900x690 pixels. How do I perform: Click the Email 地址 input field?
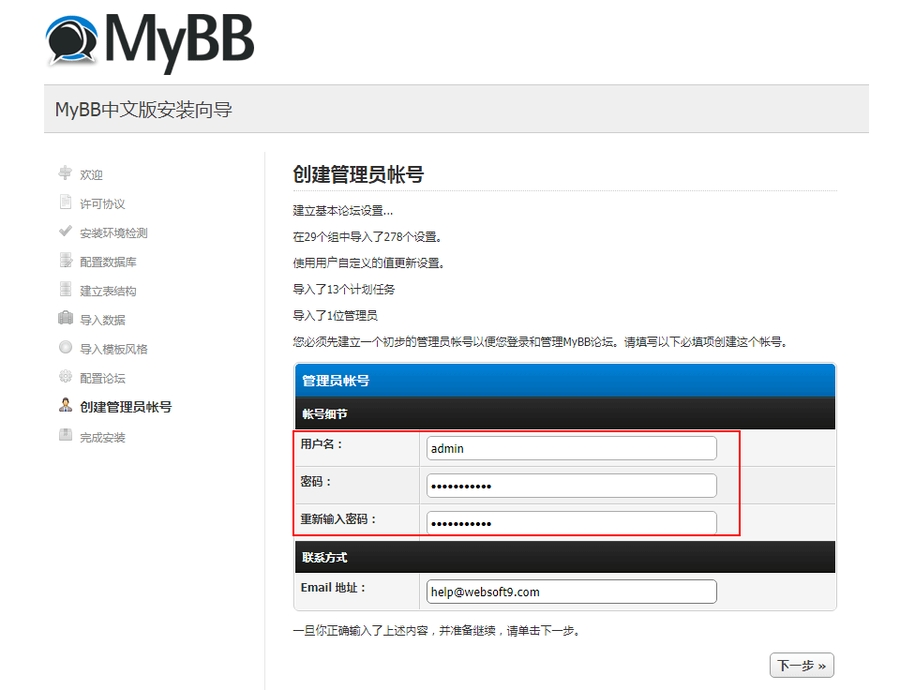click(x=571, y=591)
